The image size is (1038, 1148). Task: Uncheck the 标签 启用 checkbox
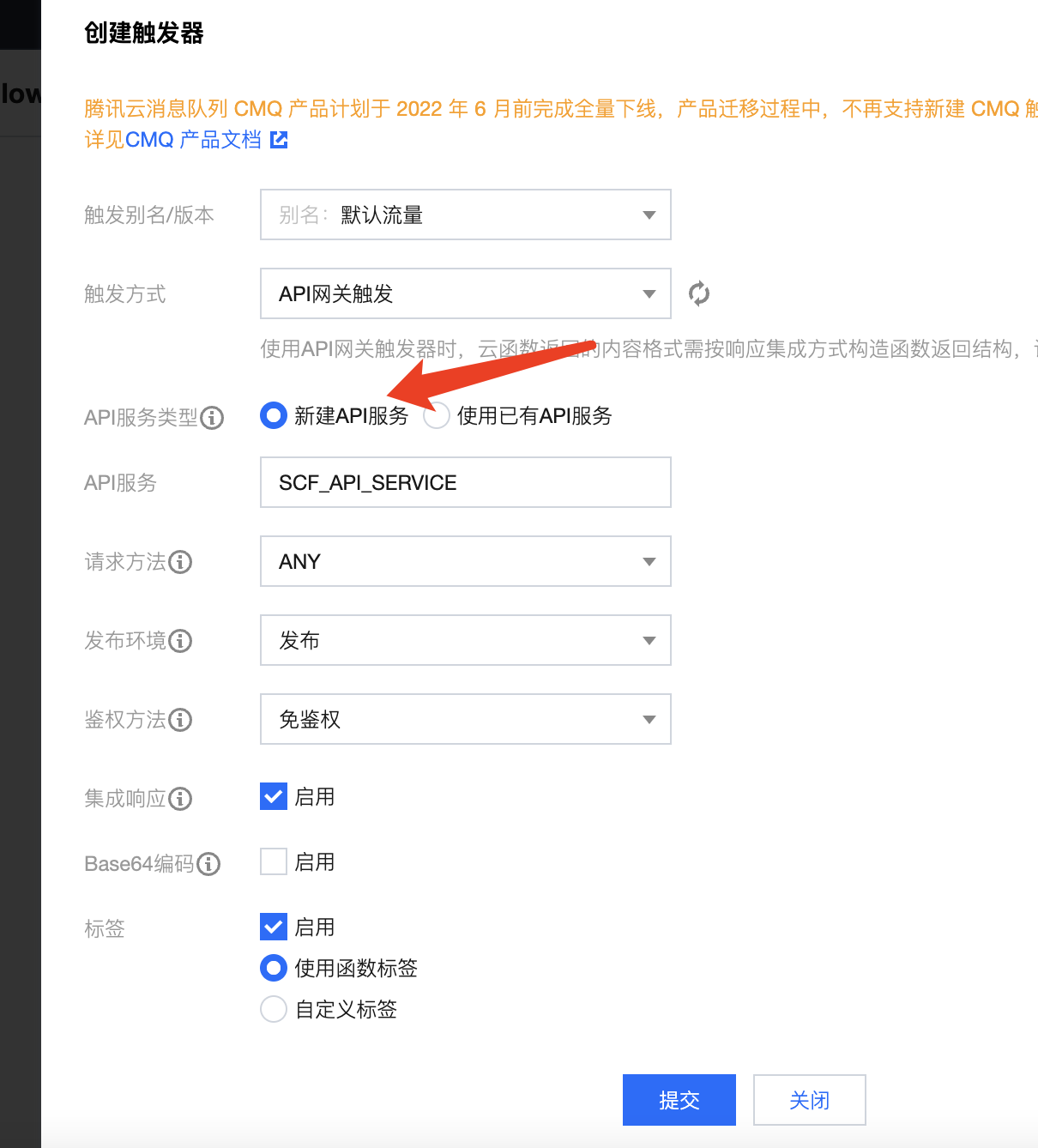point(273,927)
